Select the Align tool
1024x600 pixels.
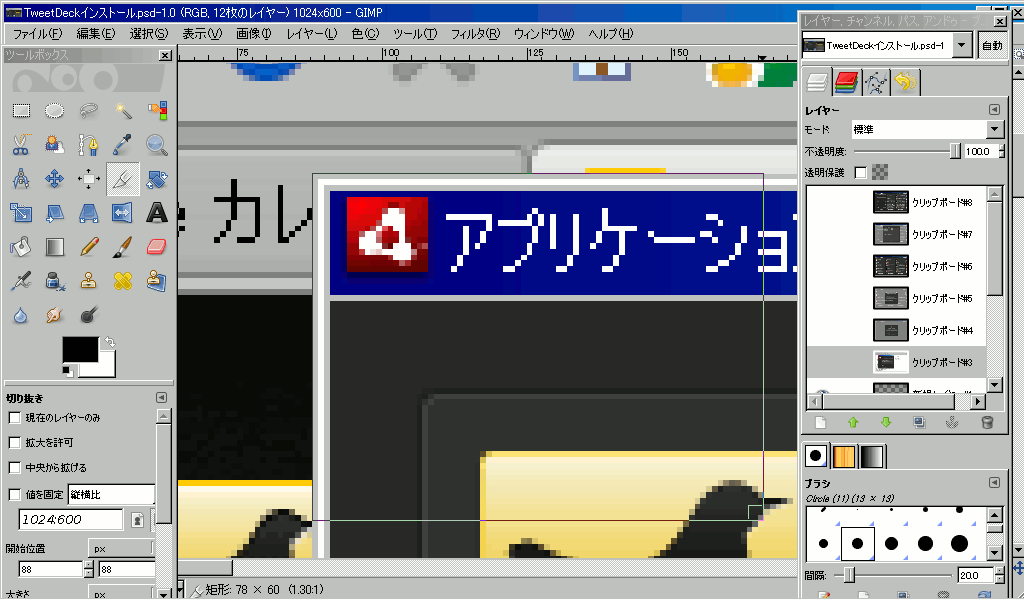89,178
